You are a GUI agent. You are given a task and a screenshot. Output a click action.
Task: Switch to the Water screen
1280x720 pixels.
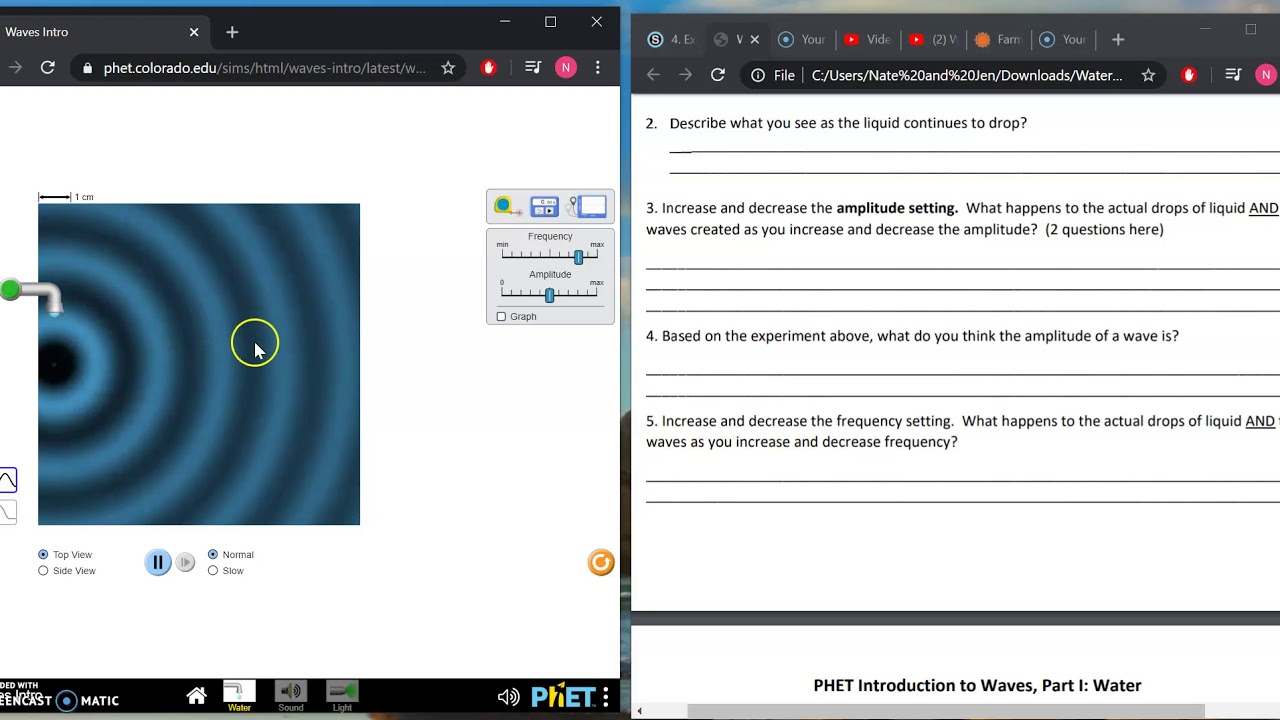tap(239, 696)
